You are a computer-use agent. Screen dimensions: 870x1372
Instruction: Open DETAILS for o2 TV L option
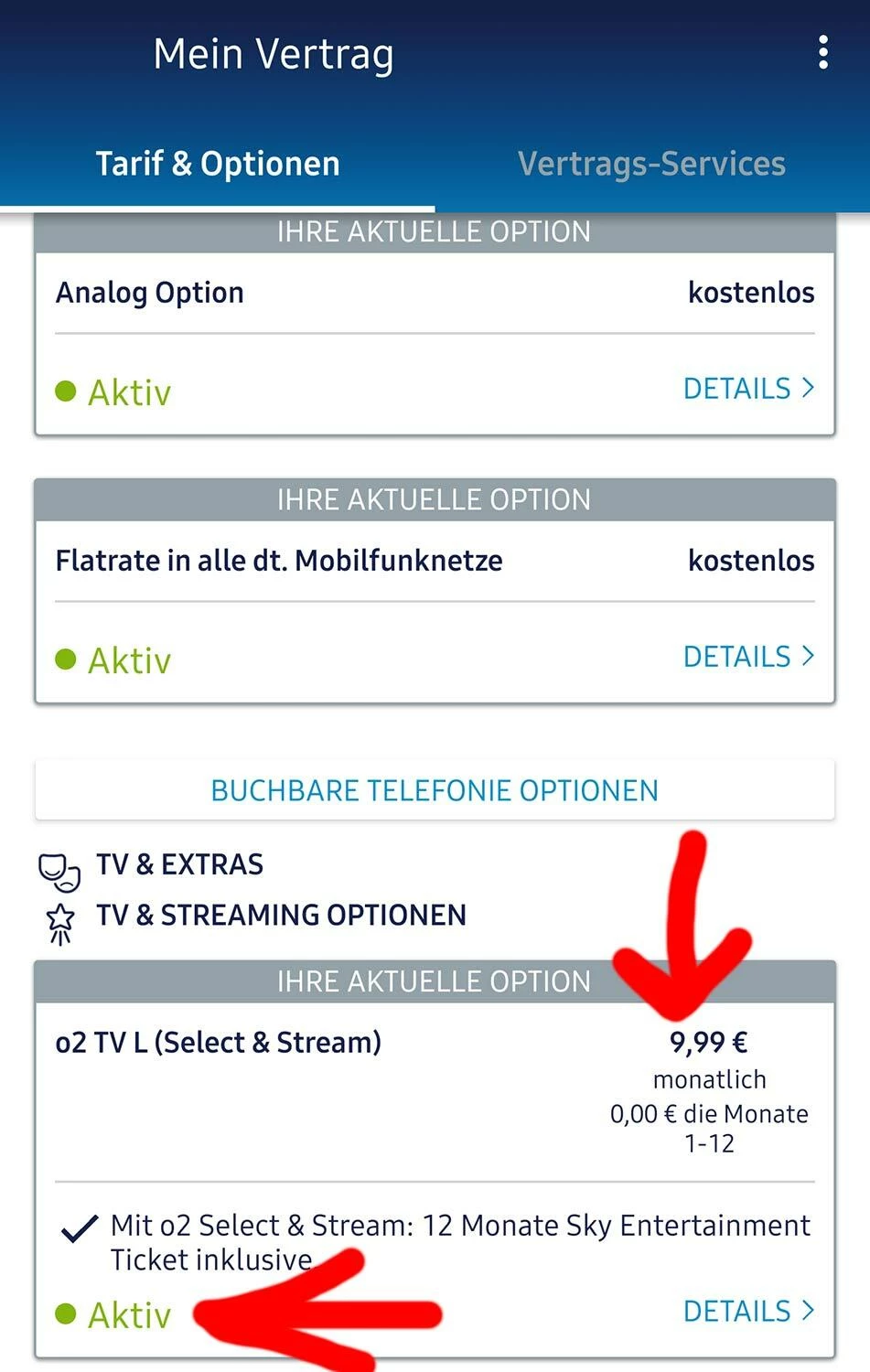(x=747, y=1311)
